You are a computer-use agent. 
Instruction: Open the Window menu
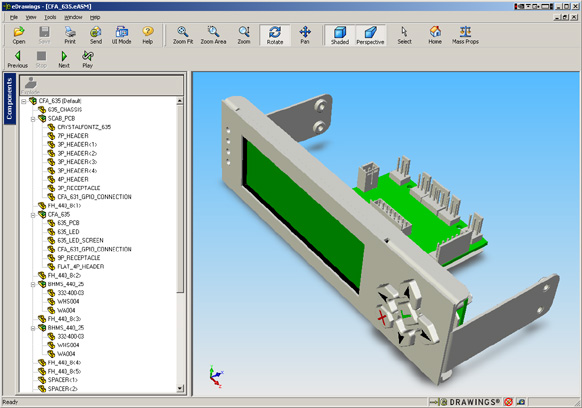click(x=73, y=17)
